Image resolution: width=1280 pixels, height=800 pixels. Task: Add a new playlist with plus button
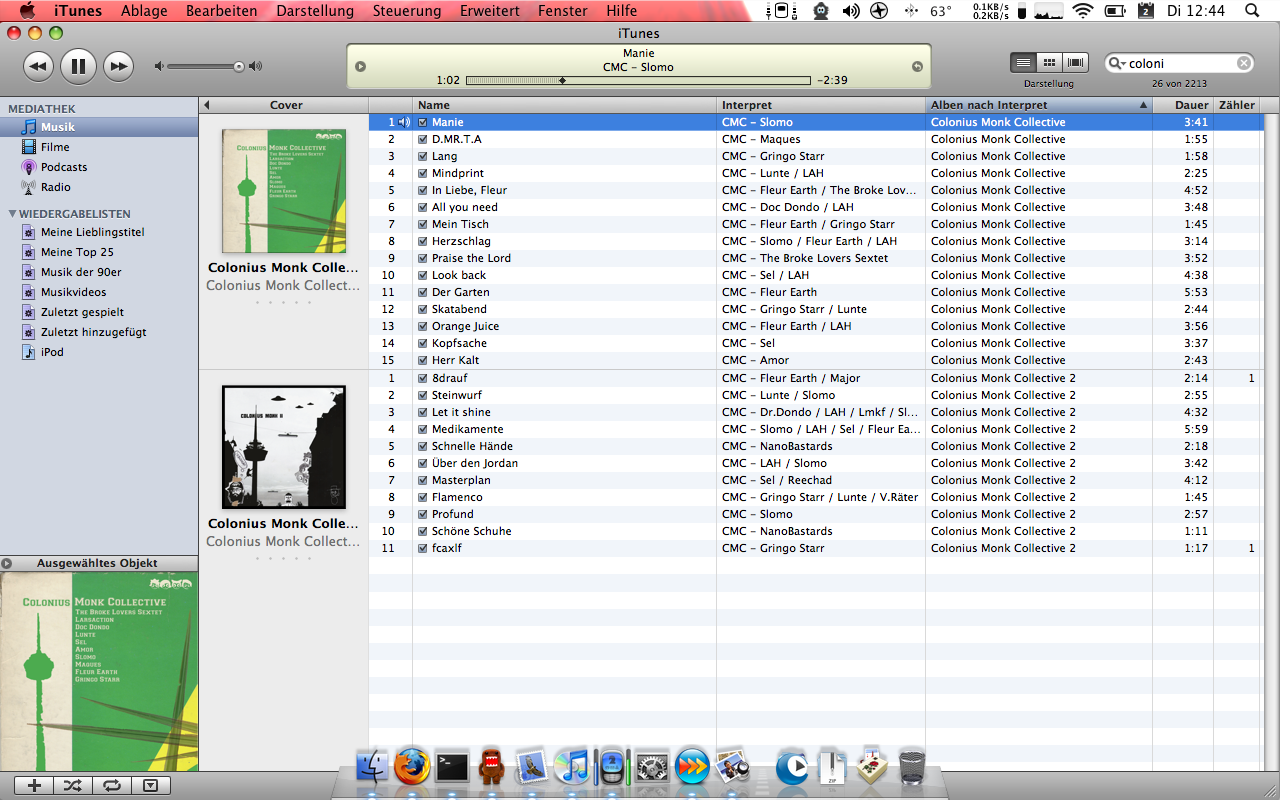click(34, 785)
